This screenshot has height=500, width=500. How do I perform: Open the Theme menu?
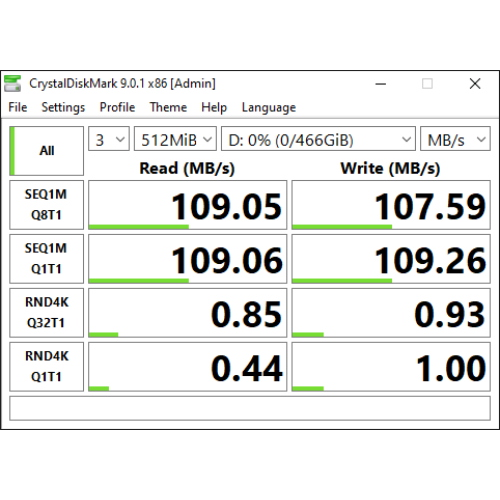click(168, 107)
